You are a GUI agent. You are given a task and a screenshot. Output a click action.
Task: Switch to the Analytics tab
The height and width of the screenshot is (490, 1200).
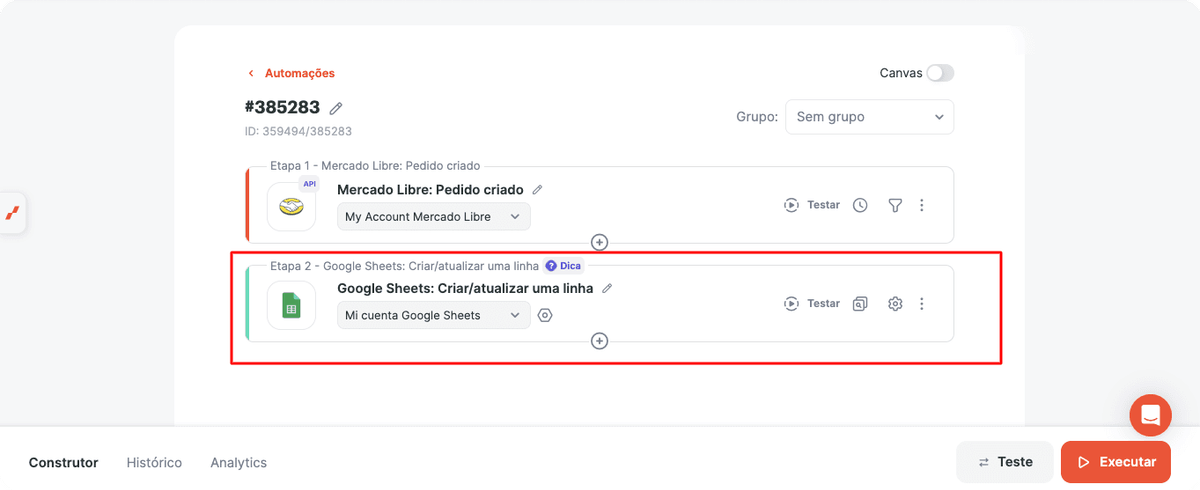tap(238, 462)
